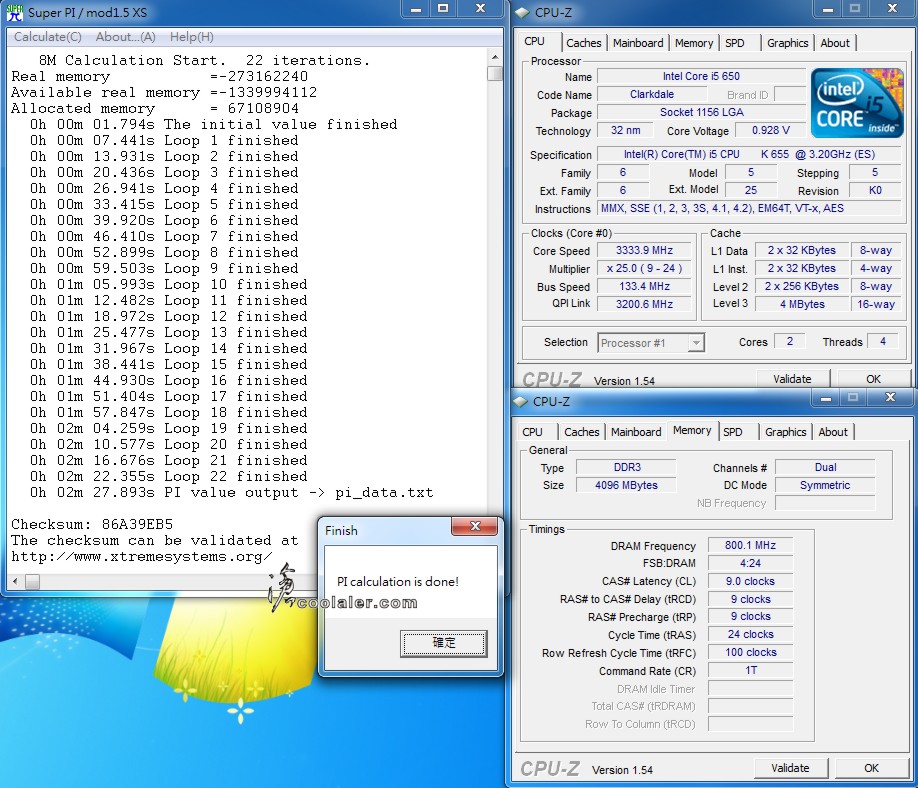Click the Loop 22 finished line
Image resolution: width=918 pixels, height=788 pixels.
(x=169, y=476)
